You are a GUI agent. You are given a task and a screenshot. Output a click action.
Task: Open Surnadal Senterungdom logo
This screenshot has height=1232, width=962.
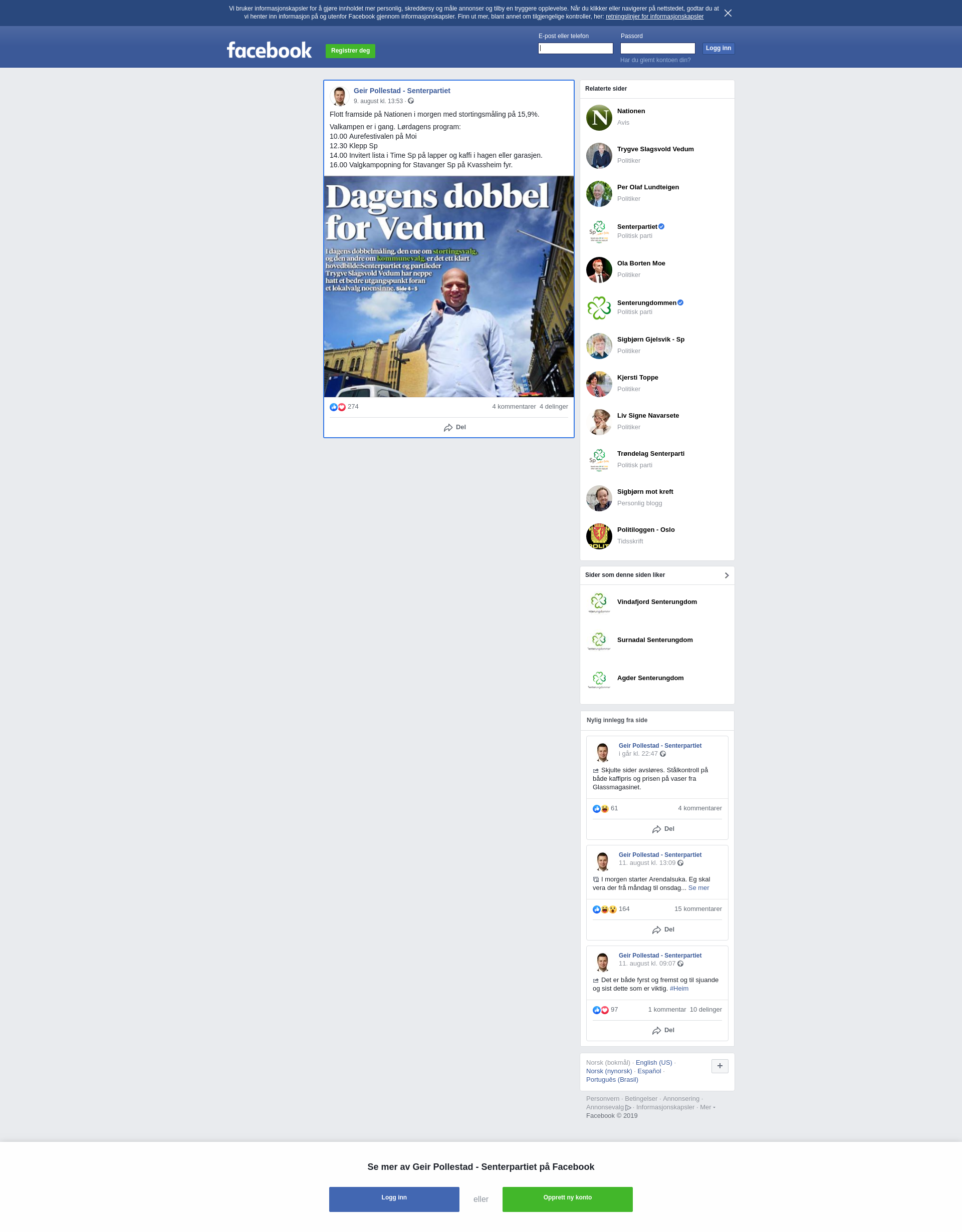click(x=599, y=641)
